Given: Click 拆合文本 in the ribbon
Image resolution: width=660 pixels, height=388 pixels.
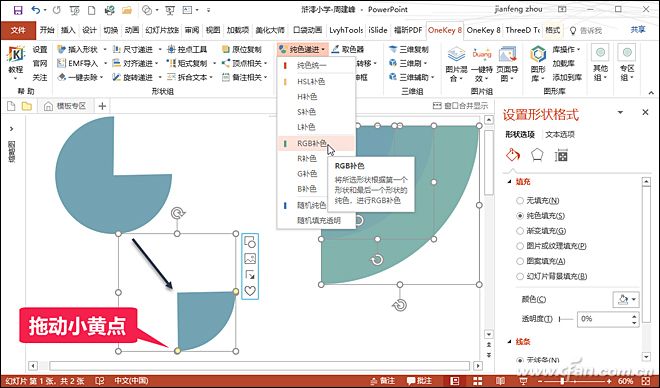Looking at the screenshot, I should (188, 77).
